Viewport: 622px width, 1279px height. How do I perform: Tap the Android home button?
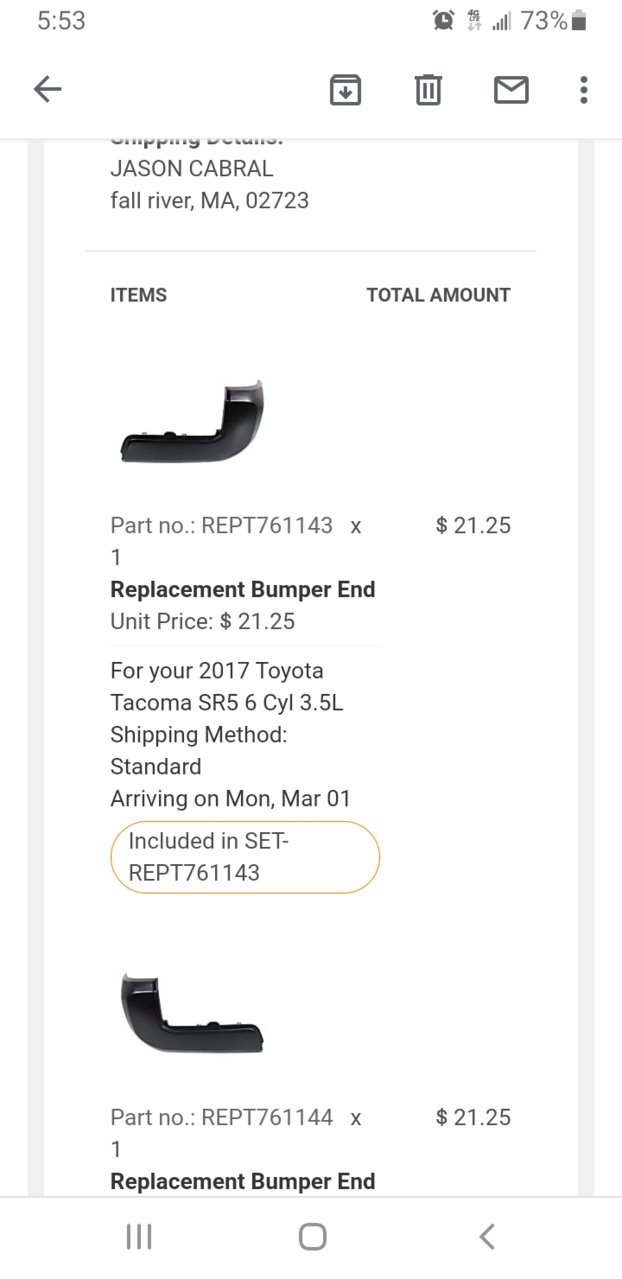[312, 1237]
